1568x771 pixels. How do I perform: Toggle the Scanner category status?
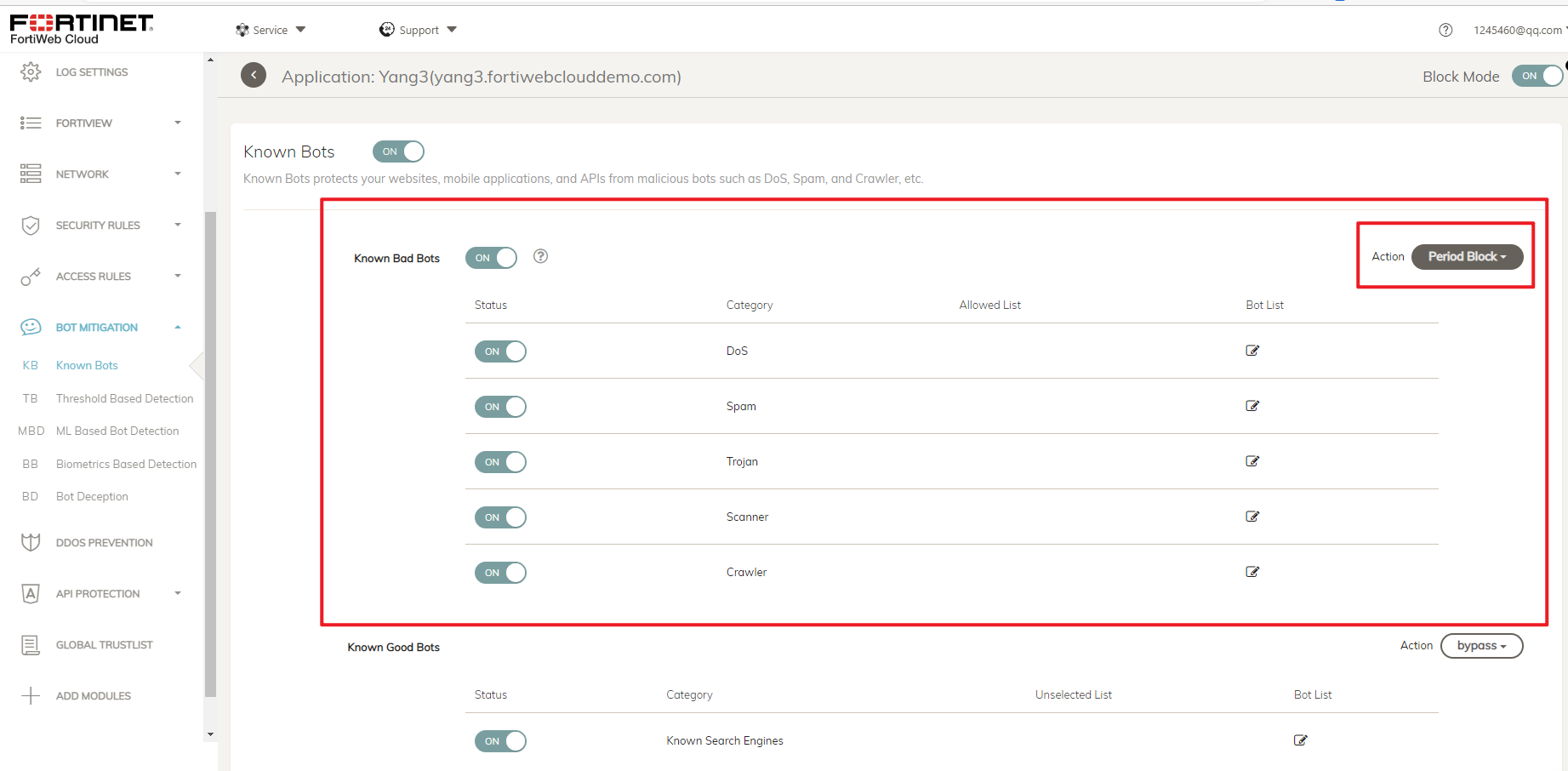pyautogui.click(x=500, y=517)
